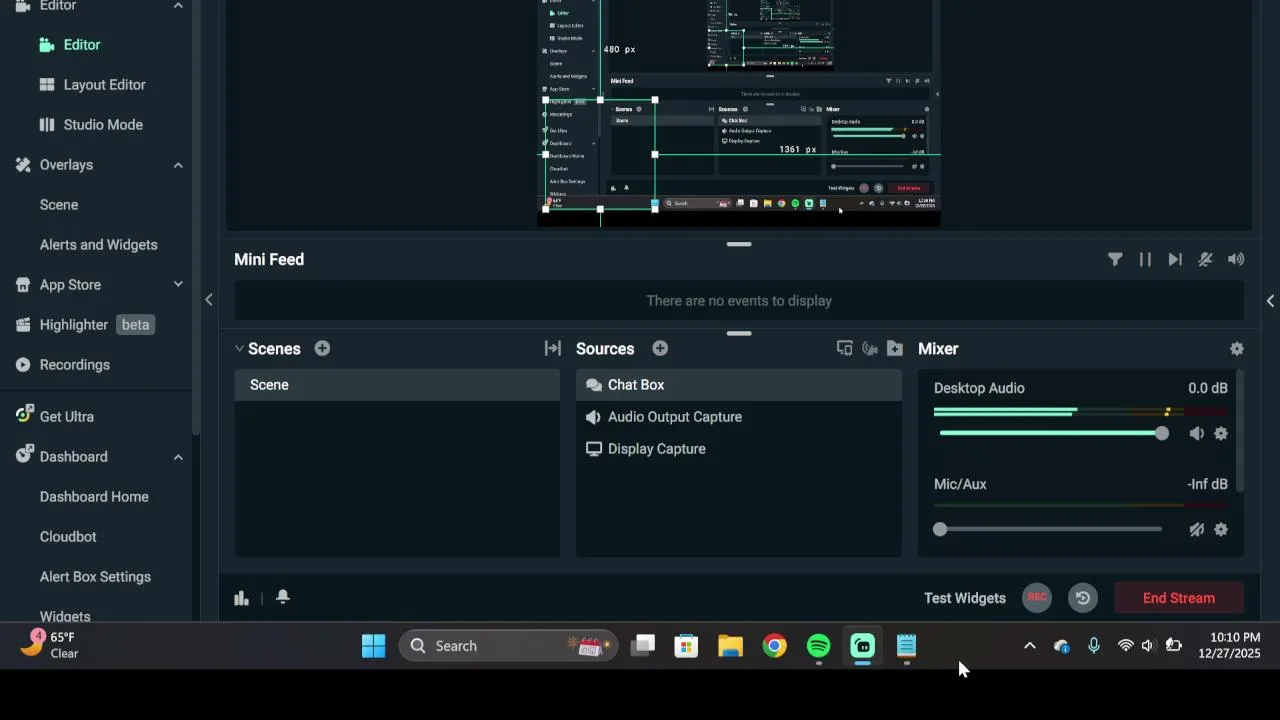1280x720 pixels.
Task: Select Scene in the Scenes list
Action: tap(397, 385)
